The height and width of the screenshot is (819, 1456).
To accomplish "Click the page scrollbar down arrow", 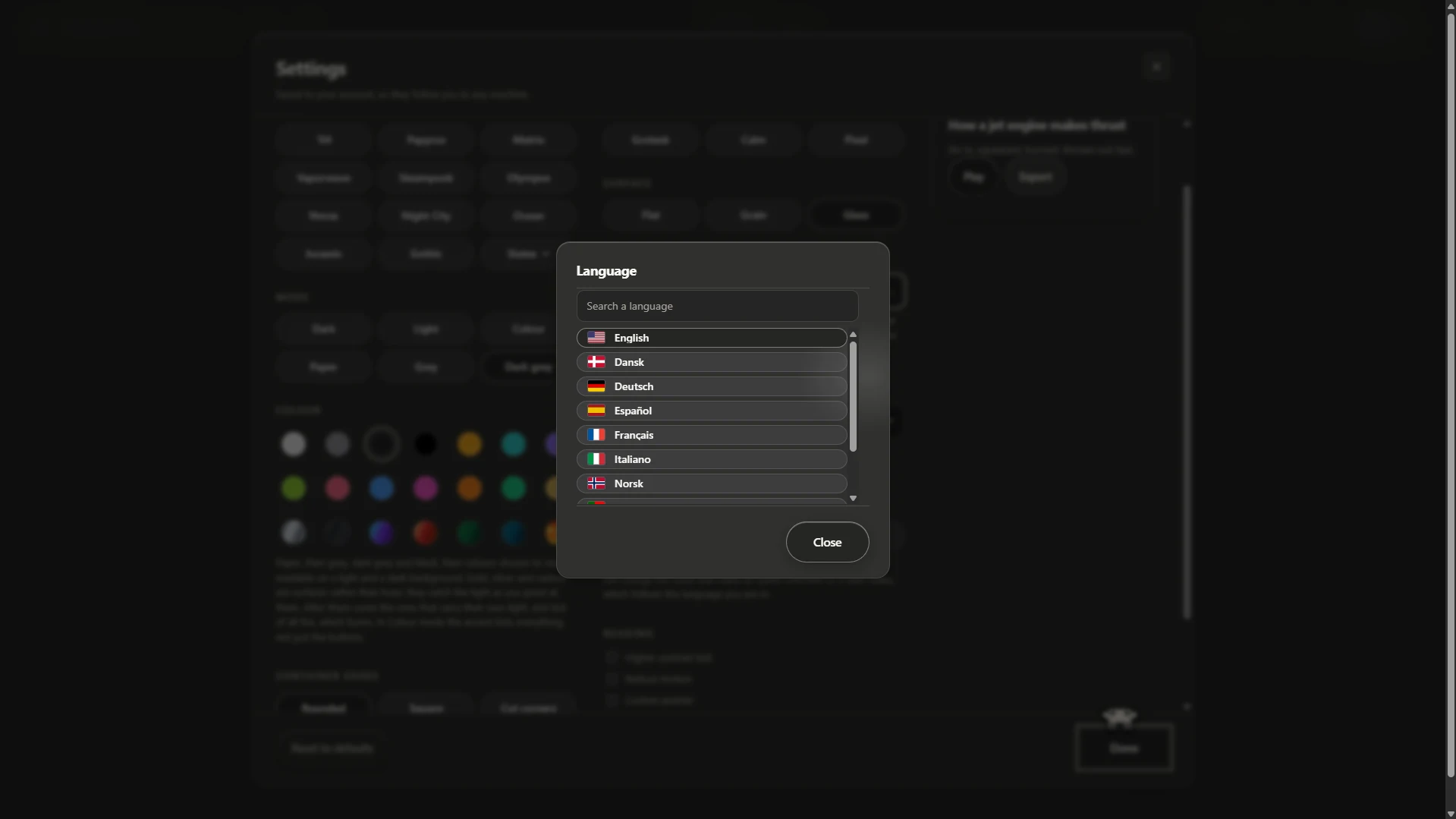I will click(1451, 814).
